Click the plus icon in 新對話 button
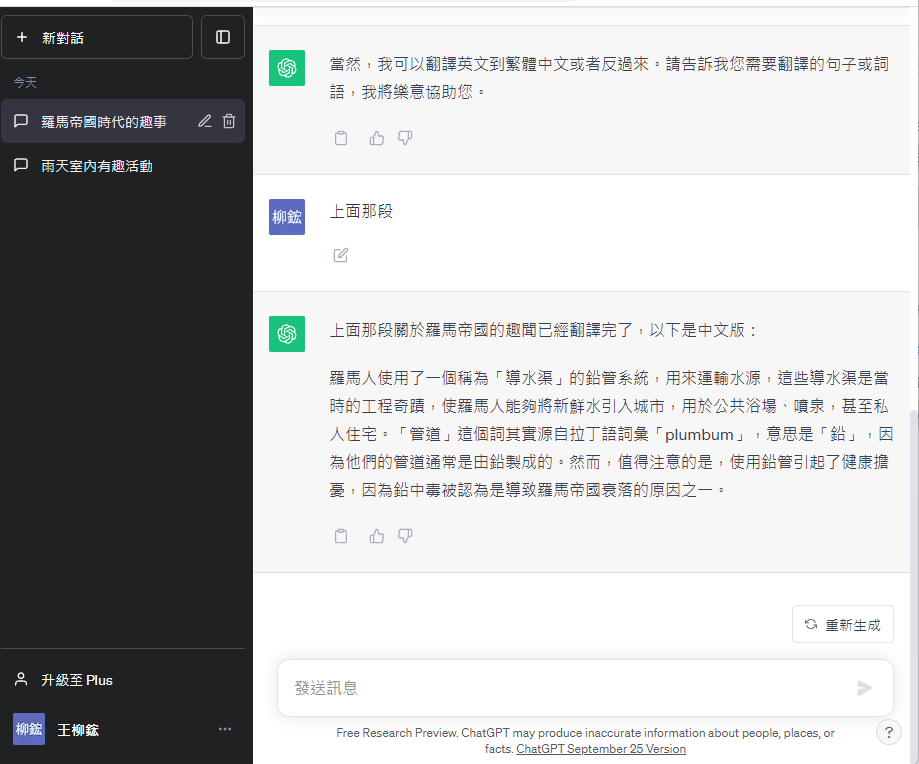This screenshot has width=919, height=764. 22,37
